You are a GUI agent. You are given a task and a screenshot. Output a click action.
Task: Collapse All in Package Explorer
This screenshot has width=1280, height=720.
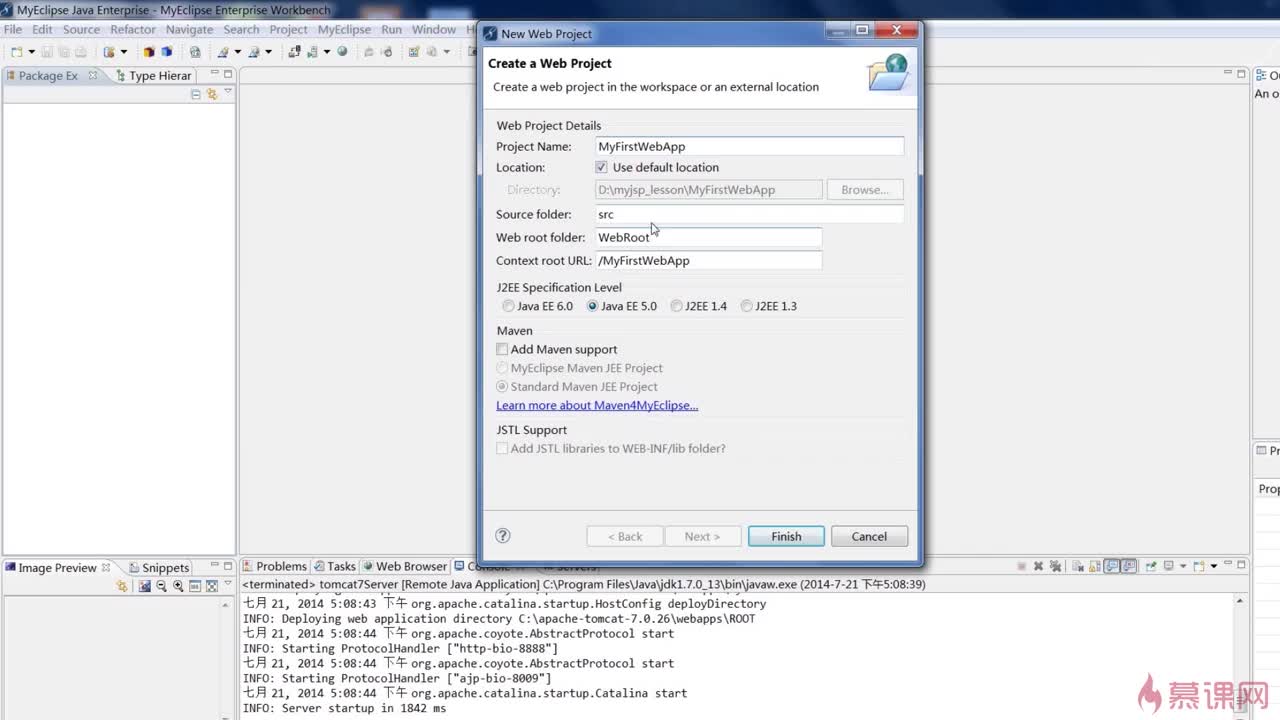point(196,94)
